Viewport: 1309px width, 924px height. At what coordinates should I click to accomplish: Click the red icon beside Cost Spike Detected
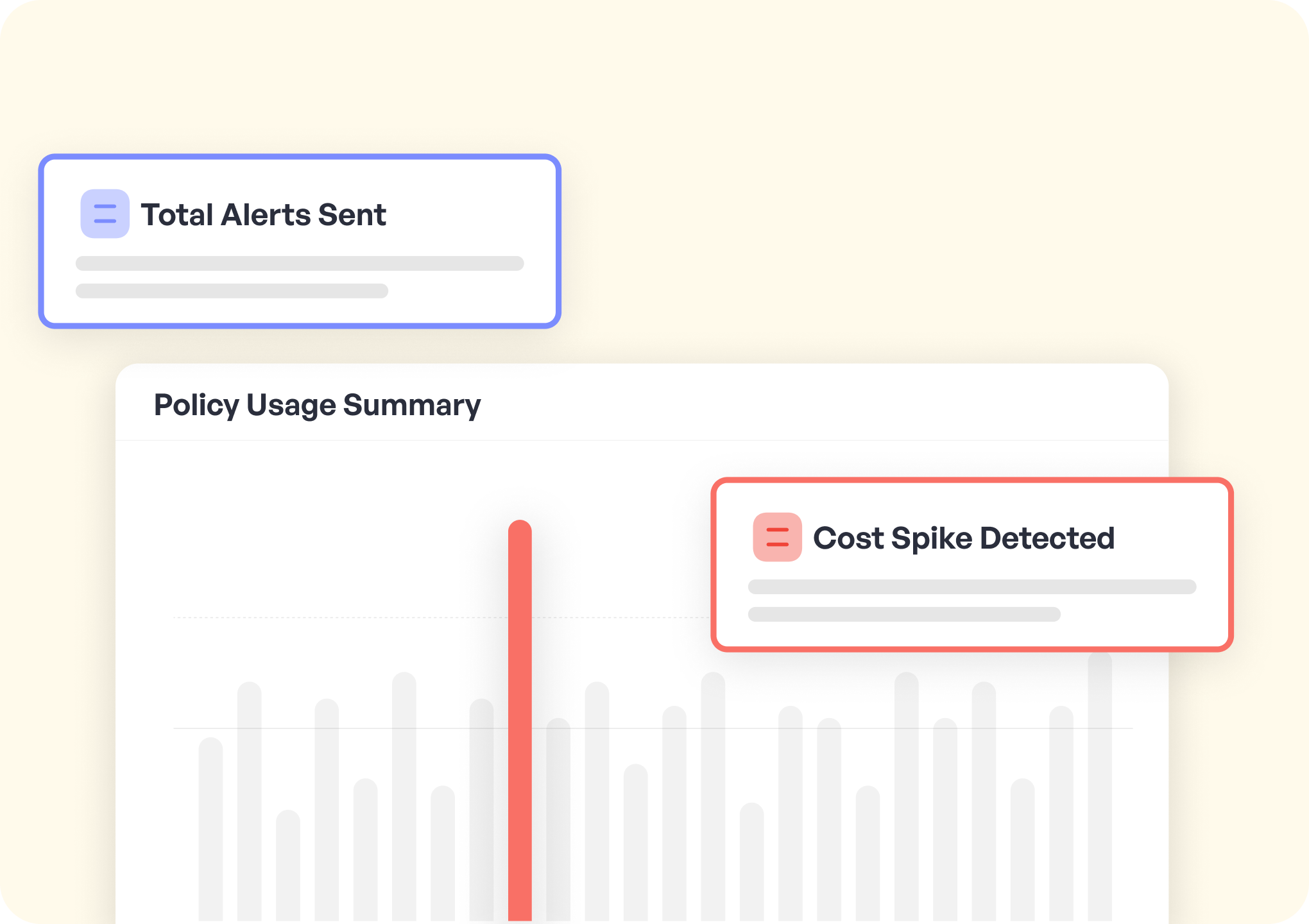tap(777, 537)
